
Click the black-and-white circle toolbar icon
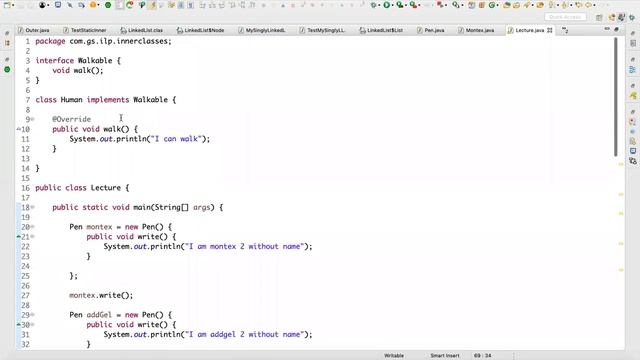coord(42,5)
